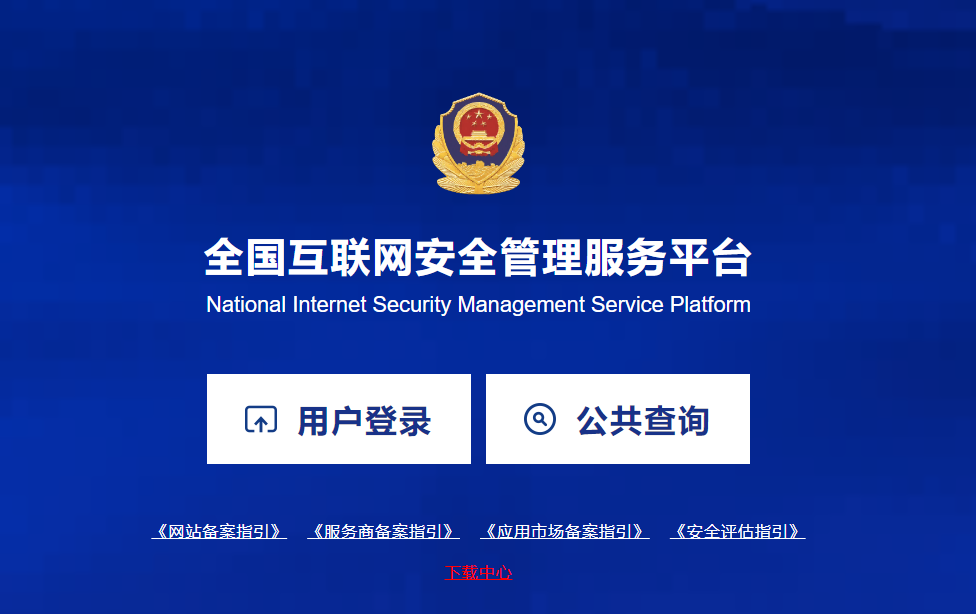Click the 全国互联网安全管理服务平台 title heading

click(478, 257)
